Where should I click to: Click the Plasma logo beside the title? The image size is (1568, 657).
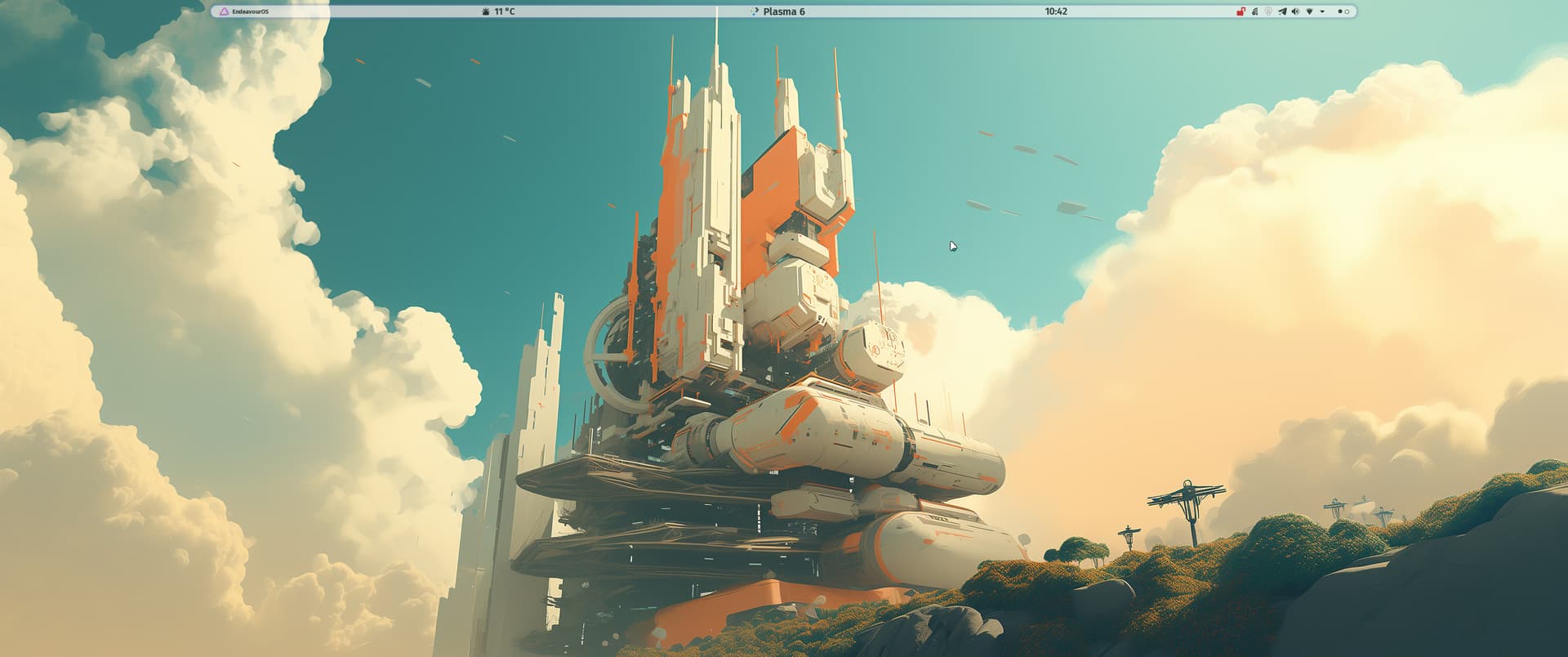(755, 11)
